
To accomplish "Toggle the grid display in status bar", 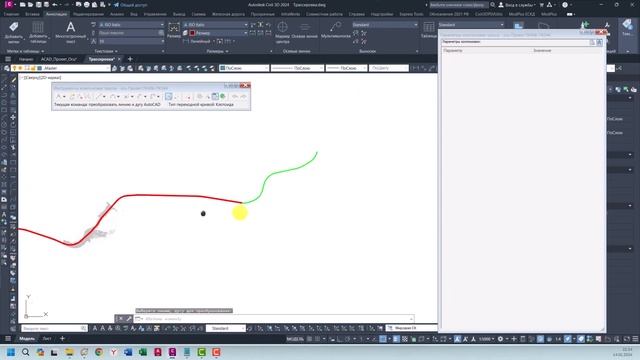I will click(x=309, y=339).
